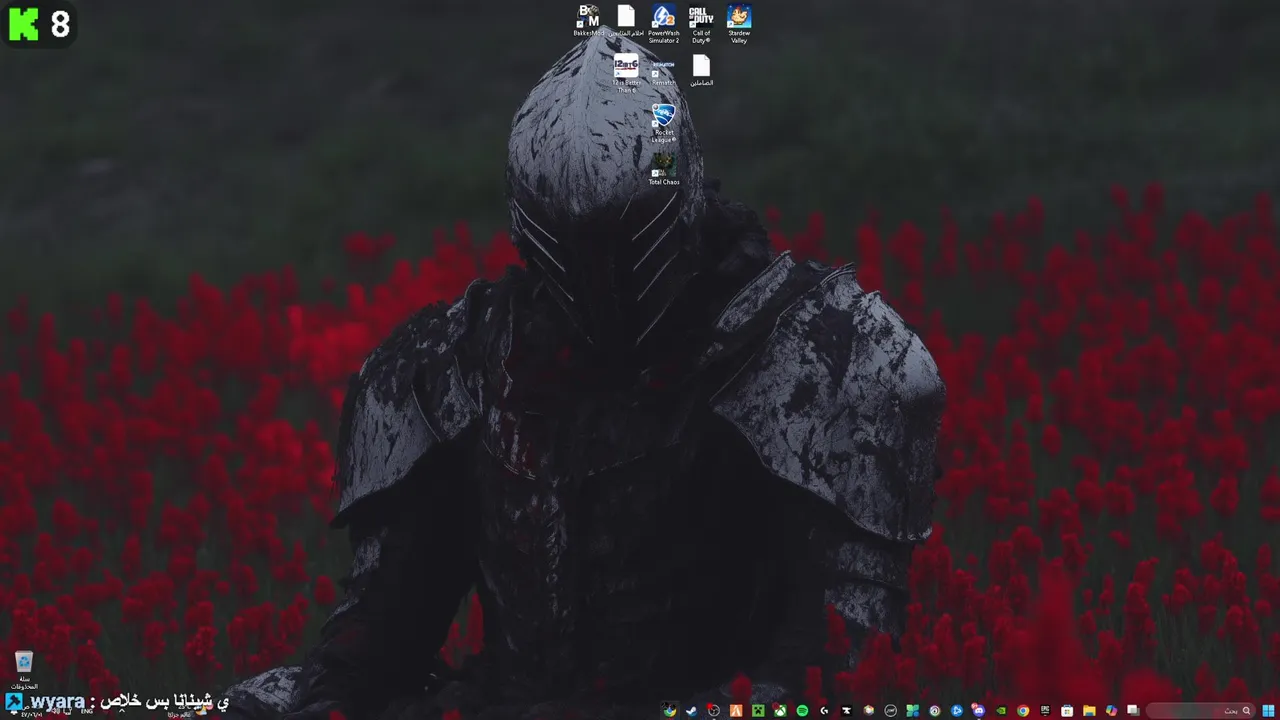Open Task View in the taskbar
Viewport: 1280px width, 720px height.
click(1133, 710)
